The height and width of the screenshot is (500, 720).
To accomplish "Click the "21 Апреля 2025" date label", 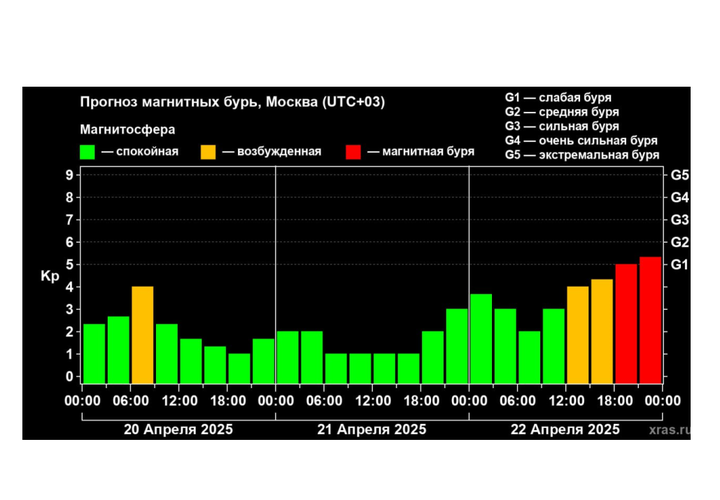I will pos(371,429).
